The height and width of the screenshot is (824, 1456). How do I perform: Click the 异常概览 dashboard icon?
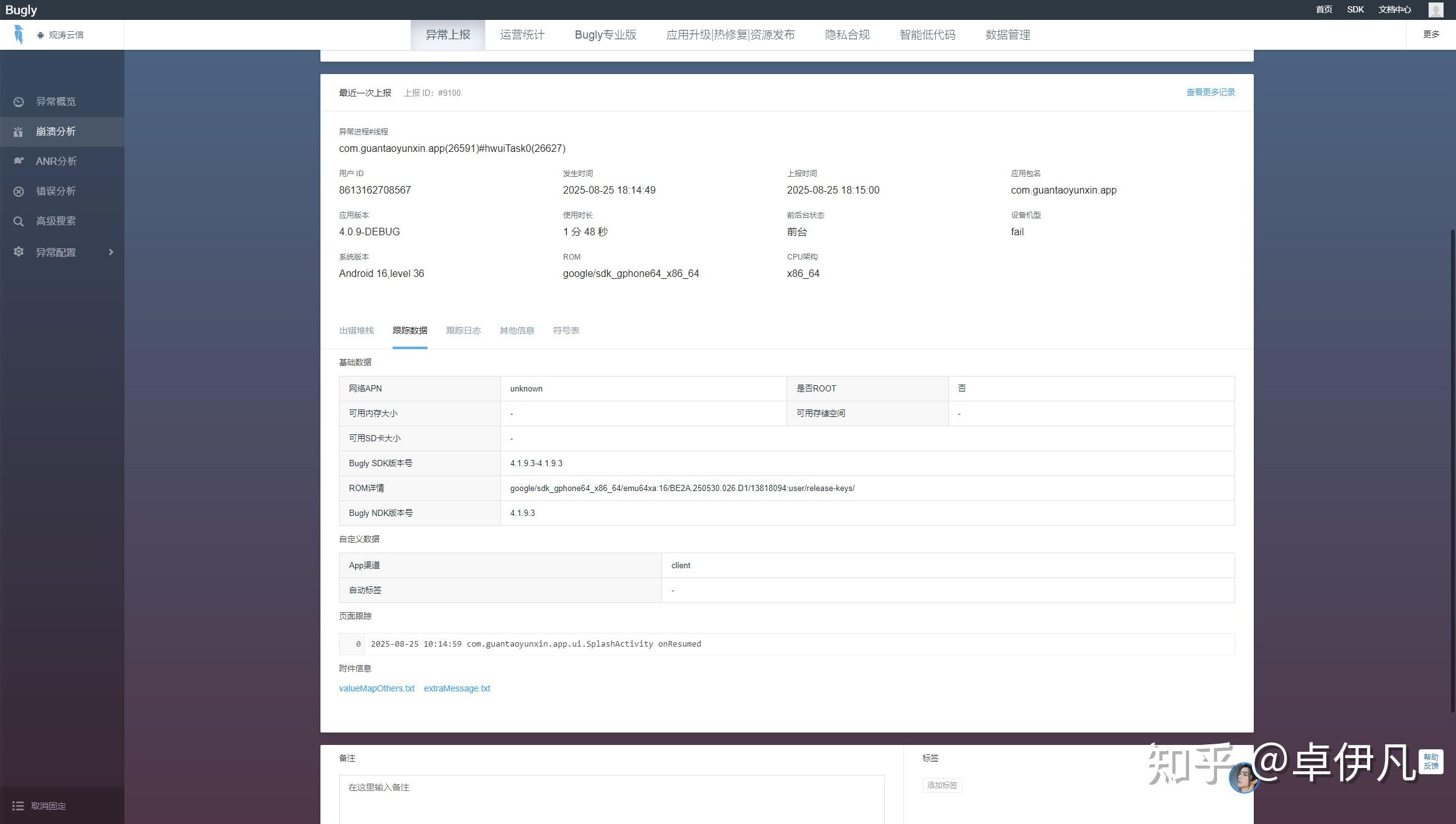[19, 101]
